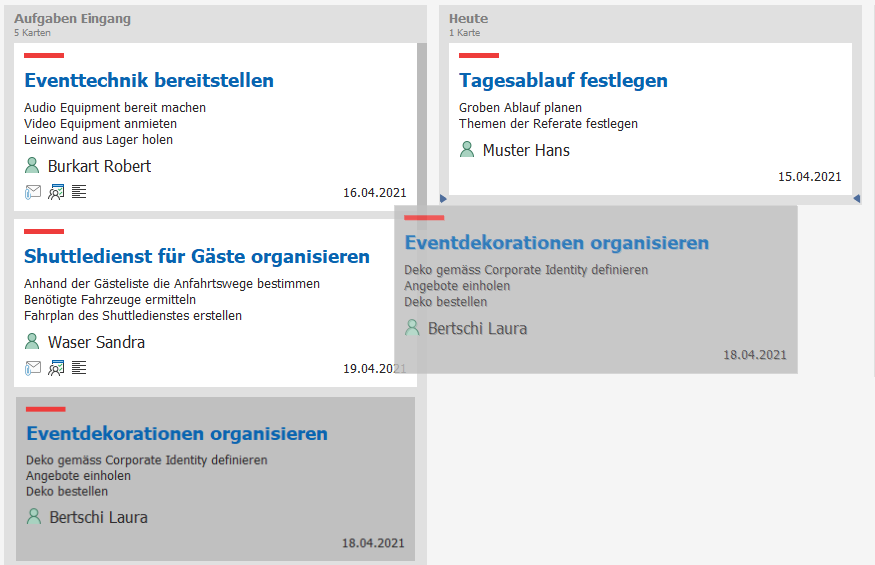Click notes text icon on Eventtechnik card
The image size is (875, 565).
tap(79, 192)
